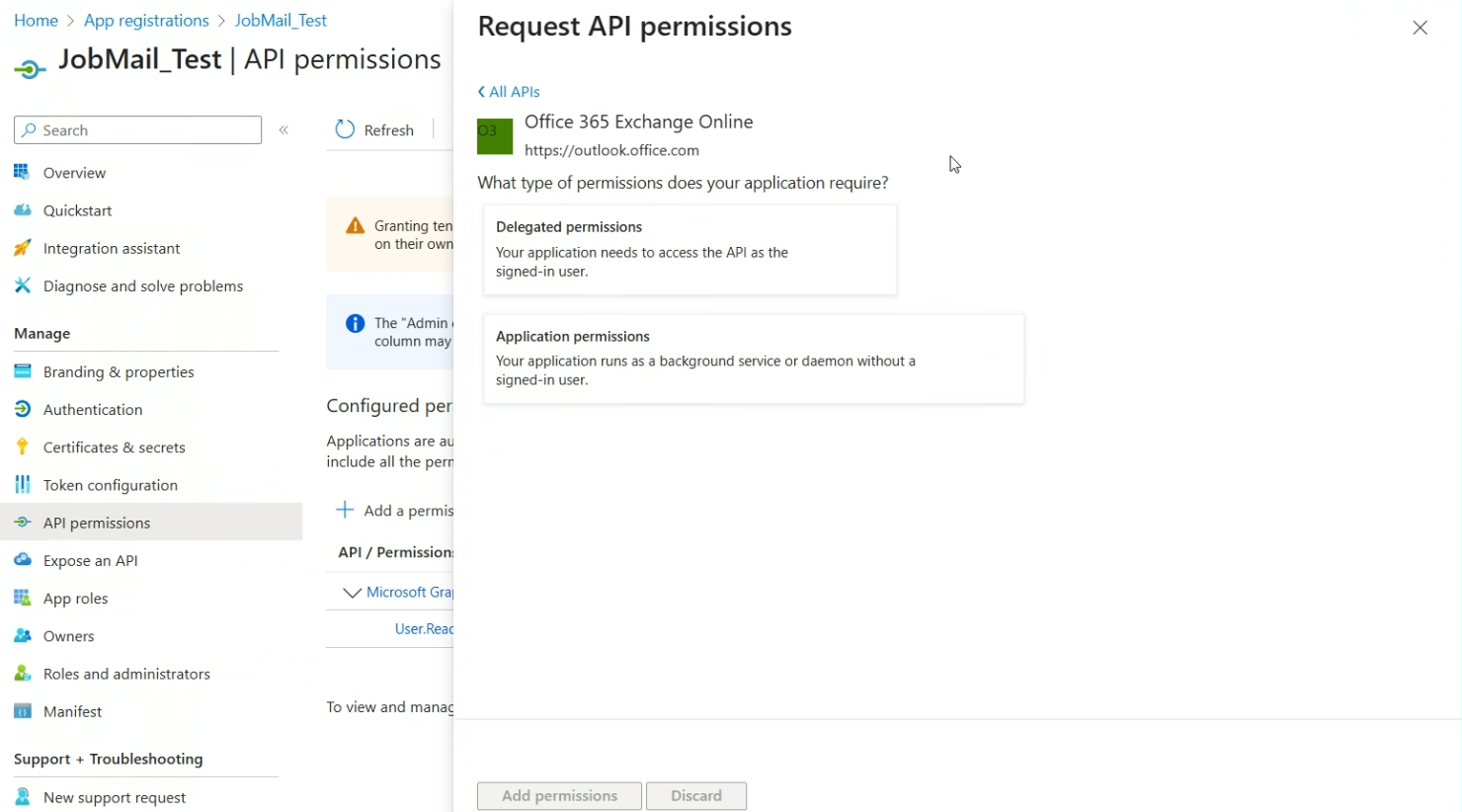Open Branding & properties menu item

tap(119, 371)
